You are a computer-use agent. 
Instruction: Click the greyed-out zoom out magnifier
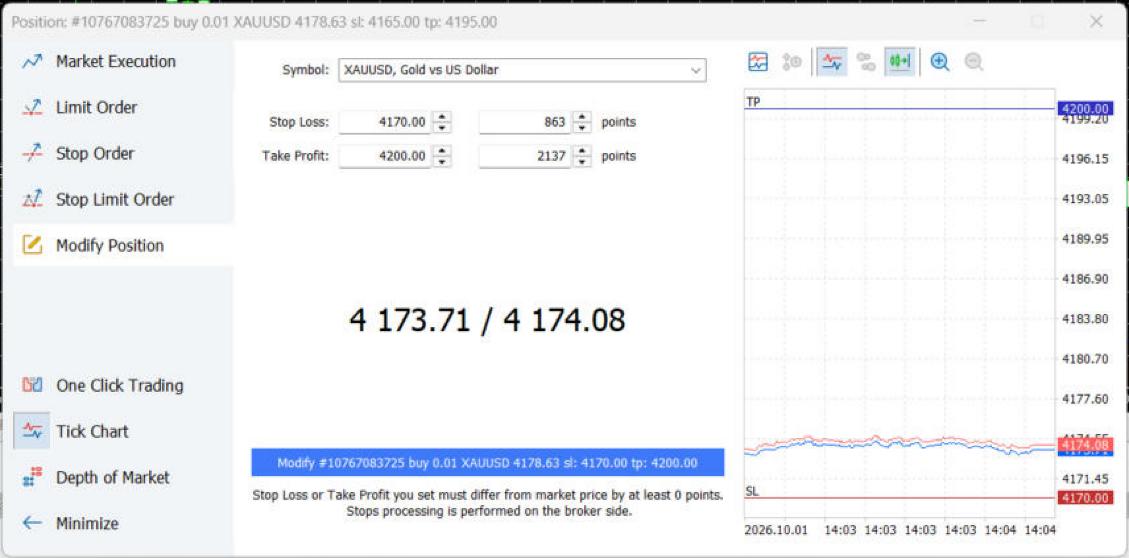coord(973,62)
